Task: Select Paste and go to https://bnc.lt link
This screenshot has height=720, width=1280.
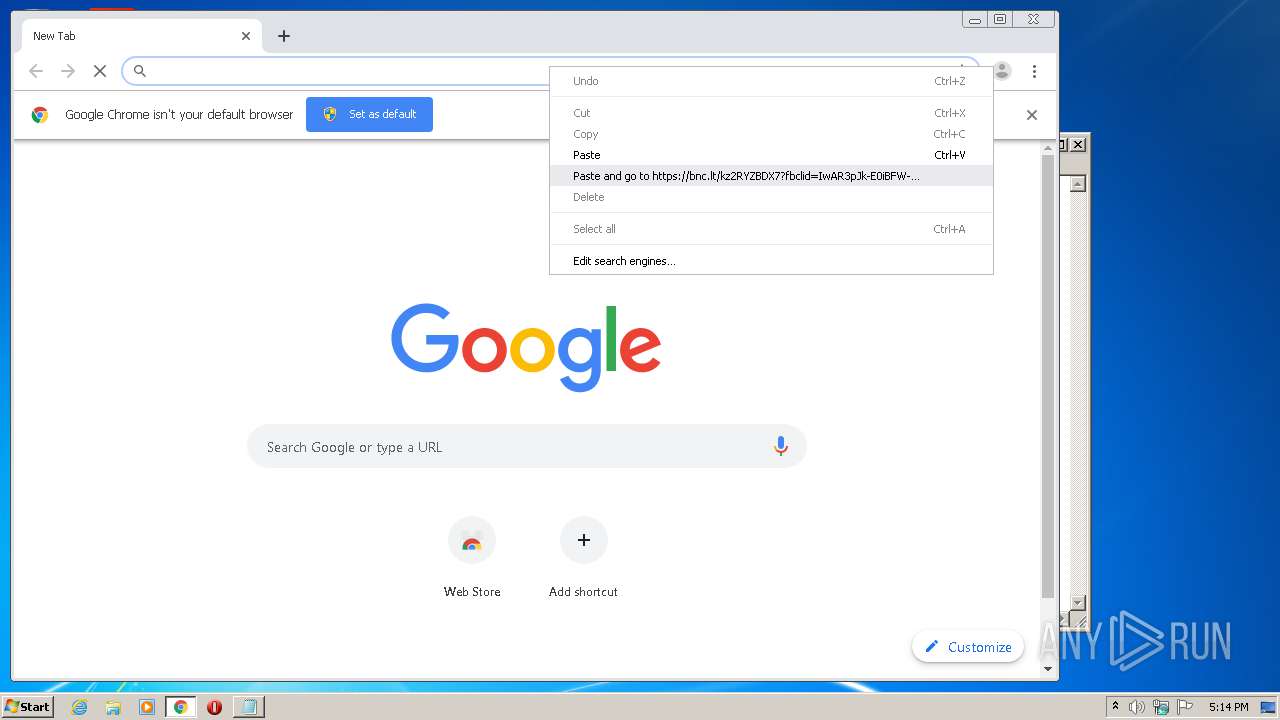Action: coord(771,176)
